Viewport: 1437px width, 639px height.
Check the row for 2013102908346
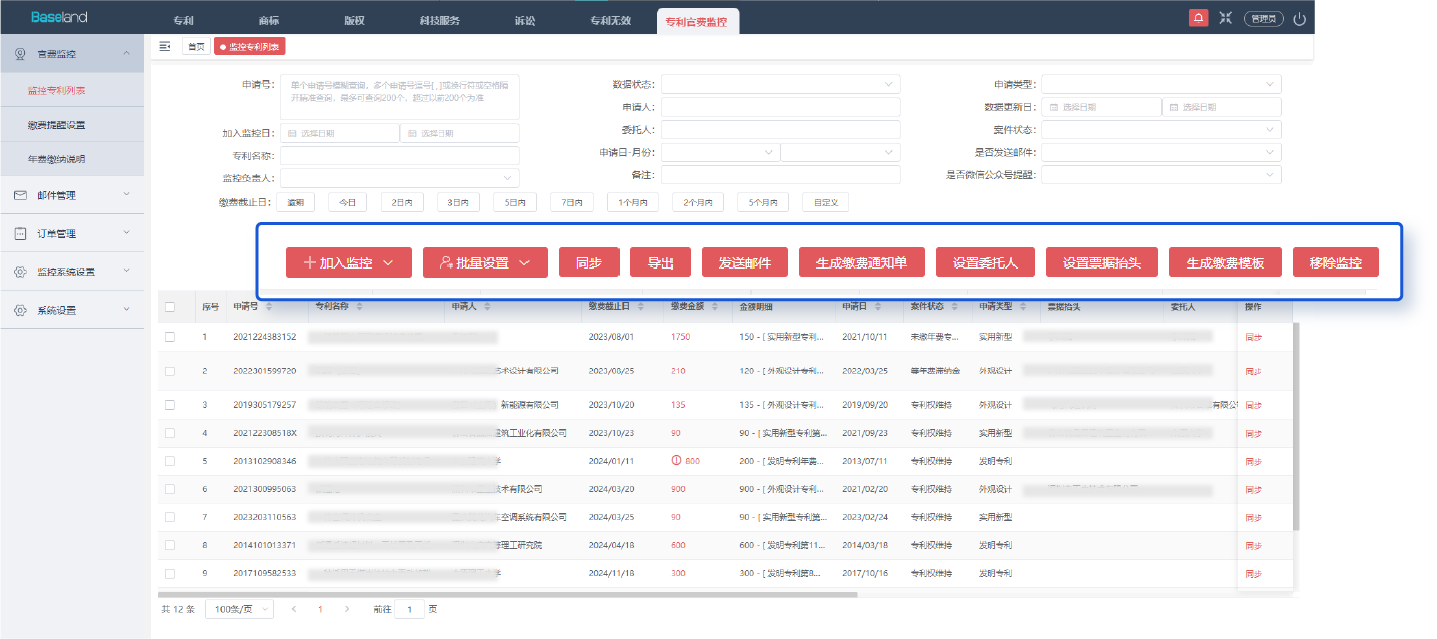click(170, 461)
